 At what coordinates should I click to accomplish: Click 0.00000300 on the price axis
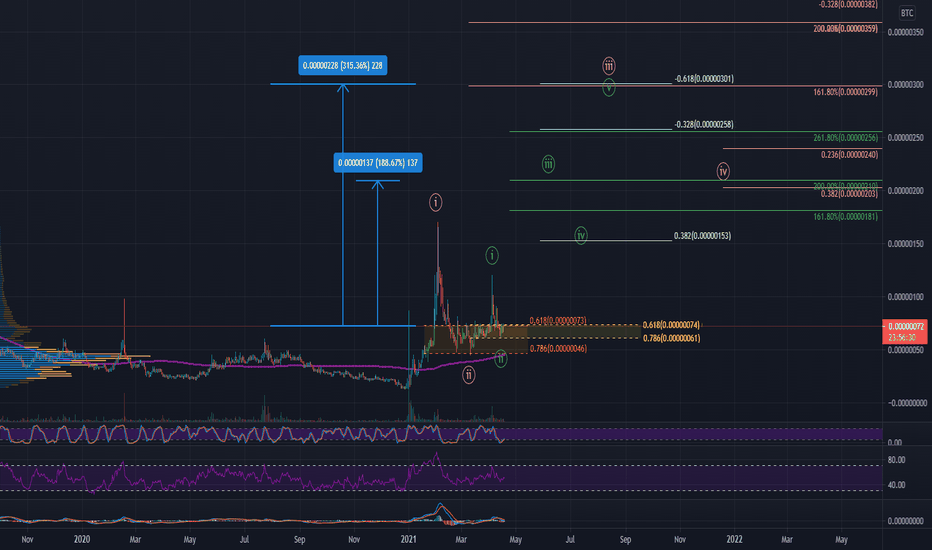pos(905,85)
